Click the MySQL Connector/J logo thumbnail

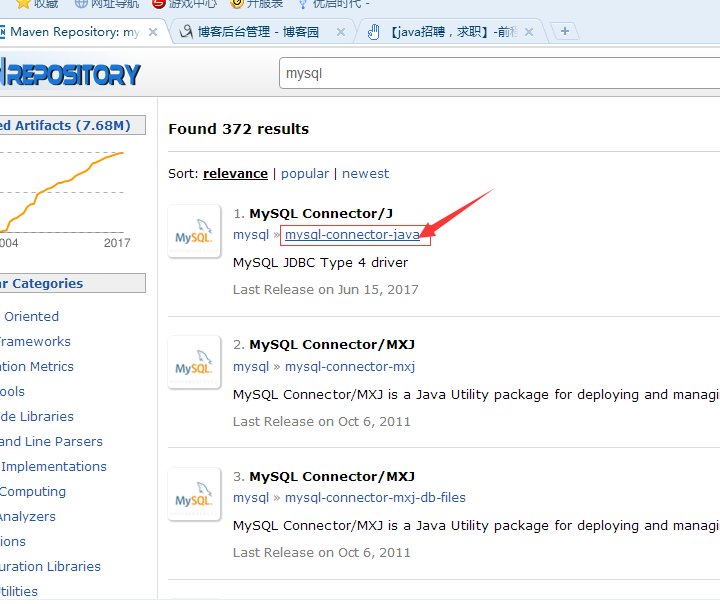point(194,231)
